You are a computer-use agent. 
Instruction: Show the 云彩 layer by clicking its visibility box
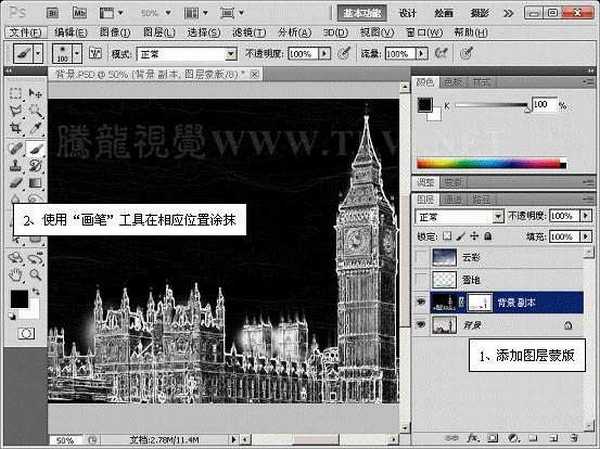click(421, 256)
